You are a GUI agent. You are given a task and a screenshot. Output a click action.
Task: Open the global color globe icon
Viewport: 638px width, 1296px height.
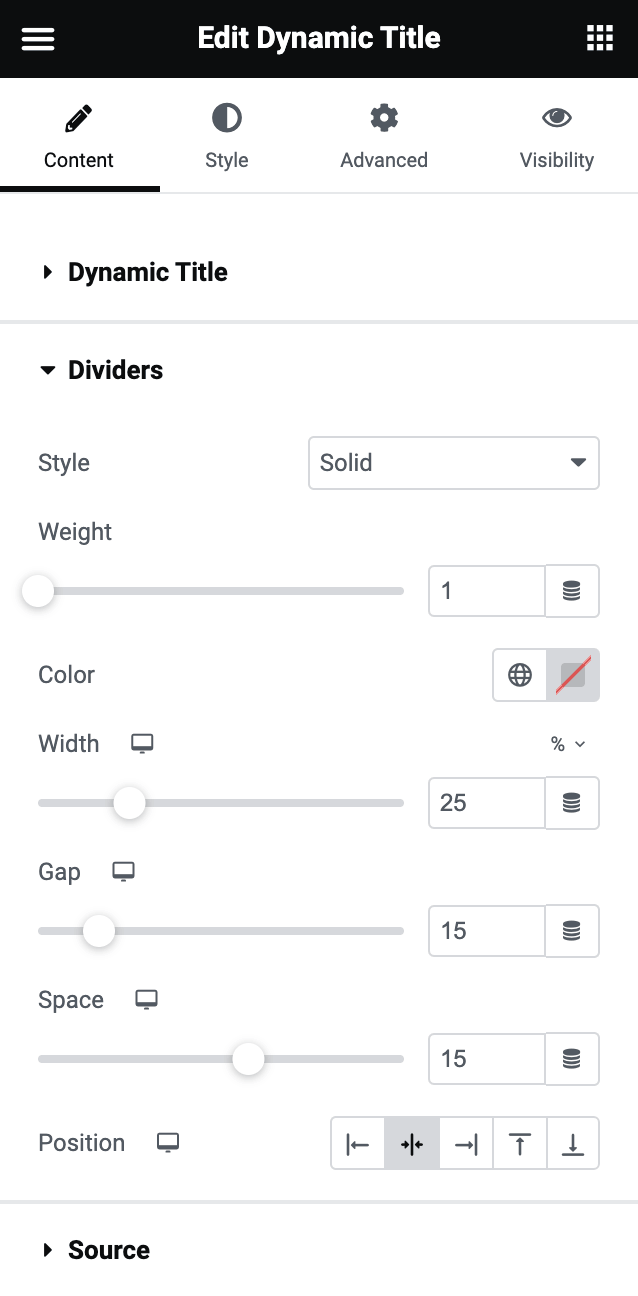pyautogui.click(x=520, y=675)
